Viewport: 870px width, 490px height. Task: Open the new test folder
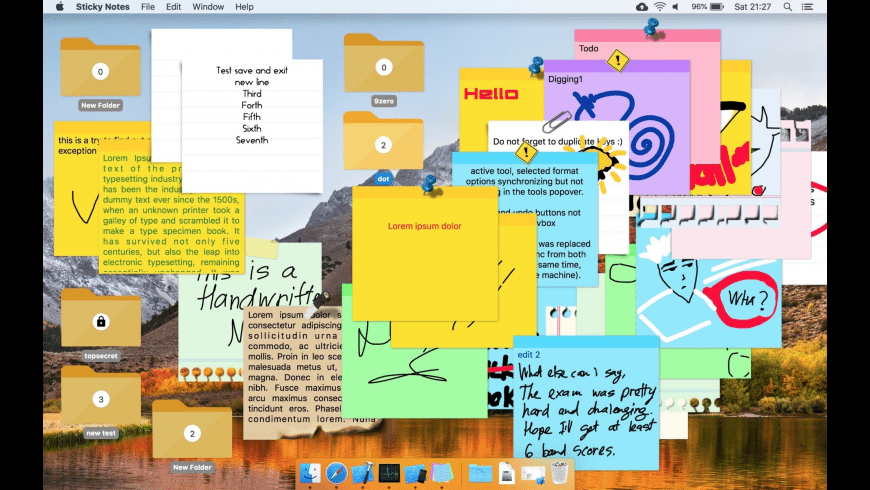click(x=100, y=395)
